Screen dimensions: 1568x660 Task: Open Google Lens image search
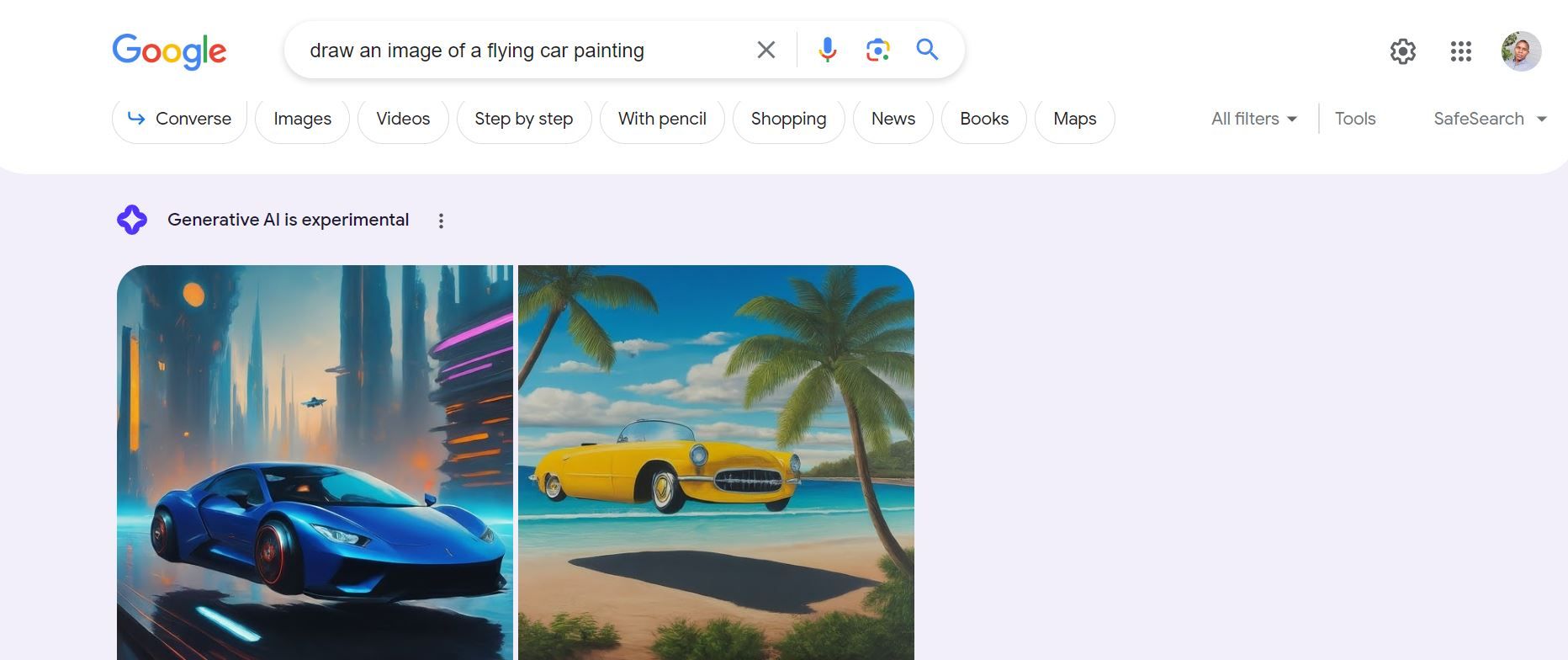[877, 50]
